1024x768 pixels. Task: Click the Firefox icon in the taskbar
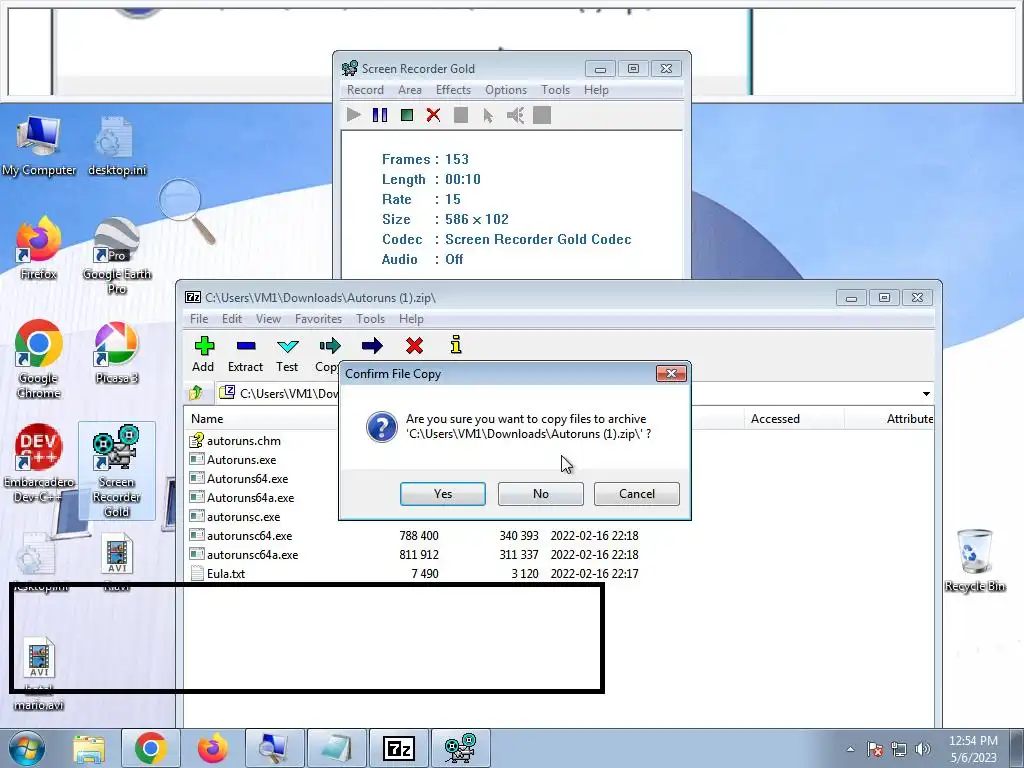213,748
